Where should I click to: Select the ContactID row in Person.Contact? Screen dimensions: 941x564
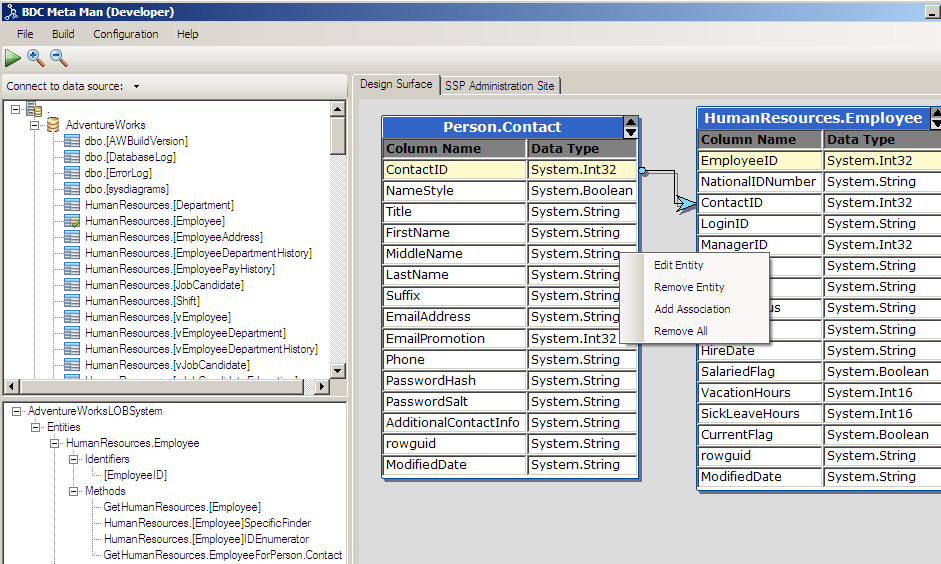point(455,170)
